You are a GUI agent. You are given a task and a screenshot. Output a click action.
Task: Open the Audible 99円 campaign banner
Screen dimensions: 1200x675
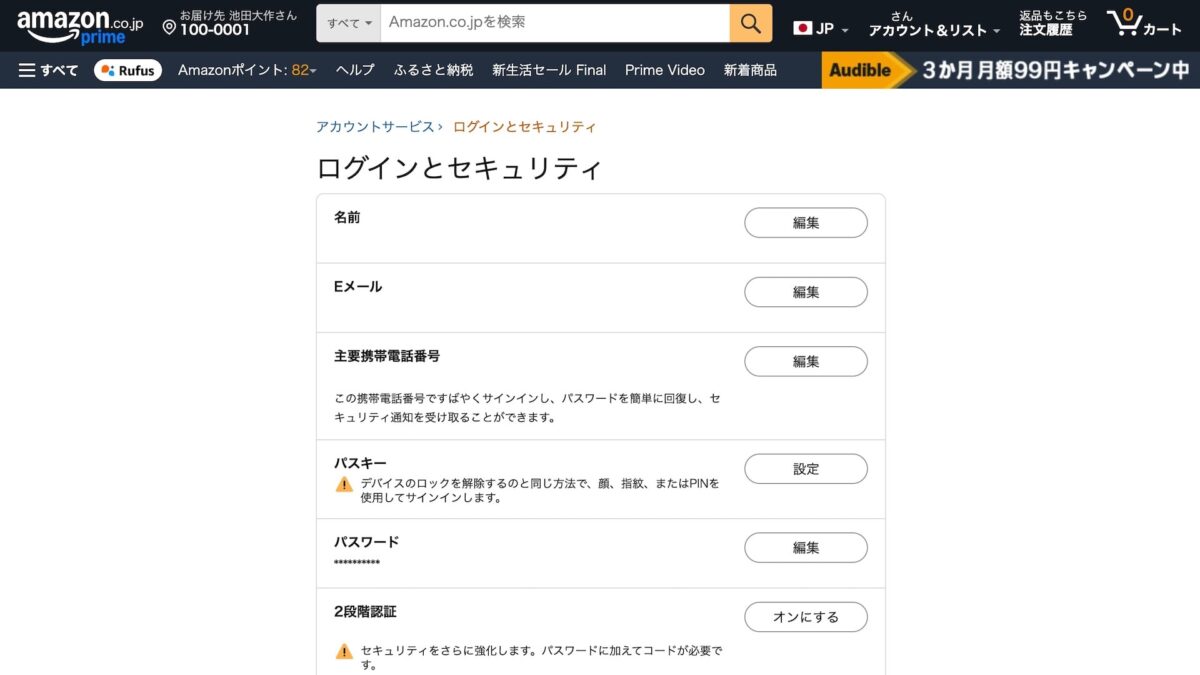coord(1008,70)
